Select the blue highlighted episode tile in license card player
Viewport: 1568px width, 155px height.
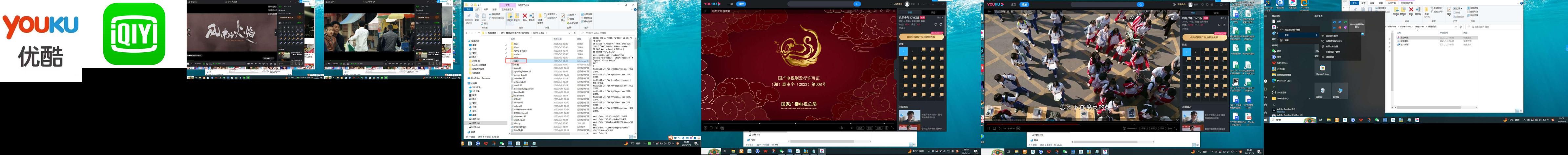(903, 52)
